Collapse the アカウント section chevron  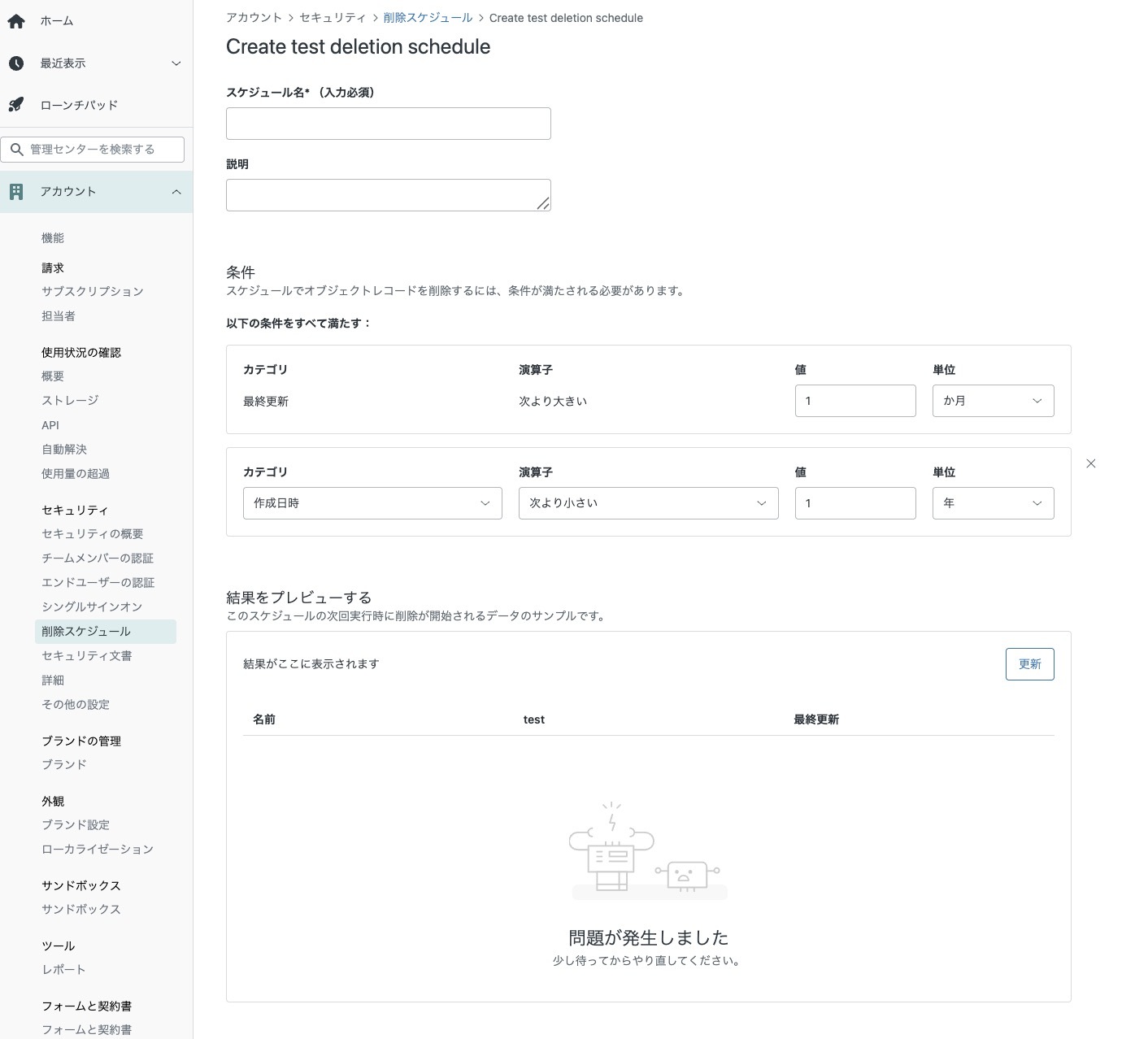176,192
